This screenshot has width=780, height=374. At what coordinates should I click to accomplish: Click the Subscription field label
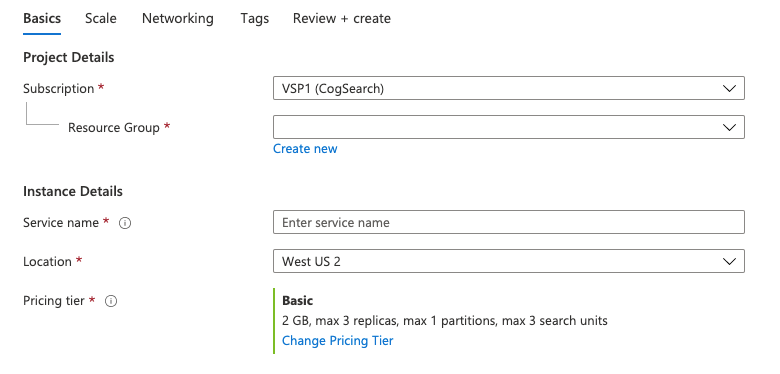click(x=59, y=89)
